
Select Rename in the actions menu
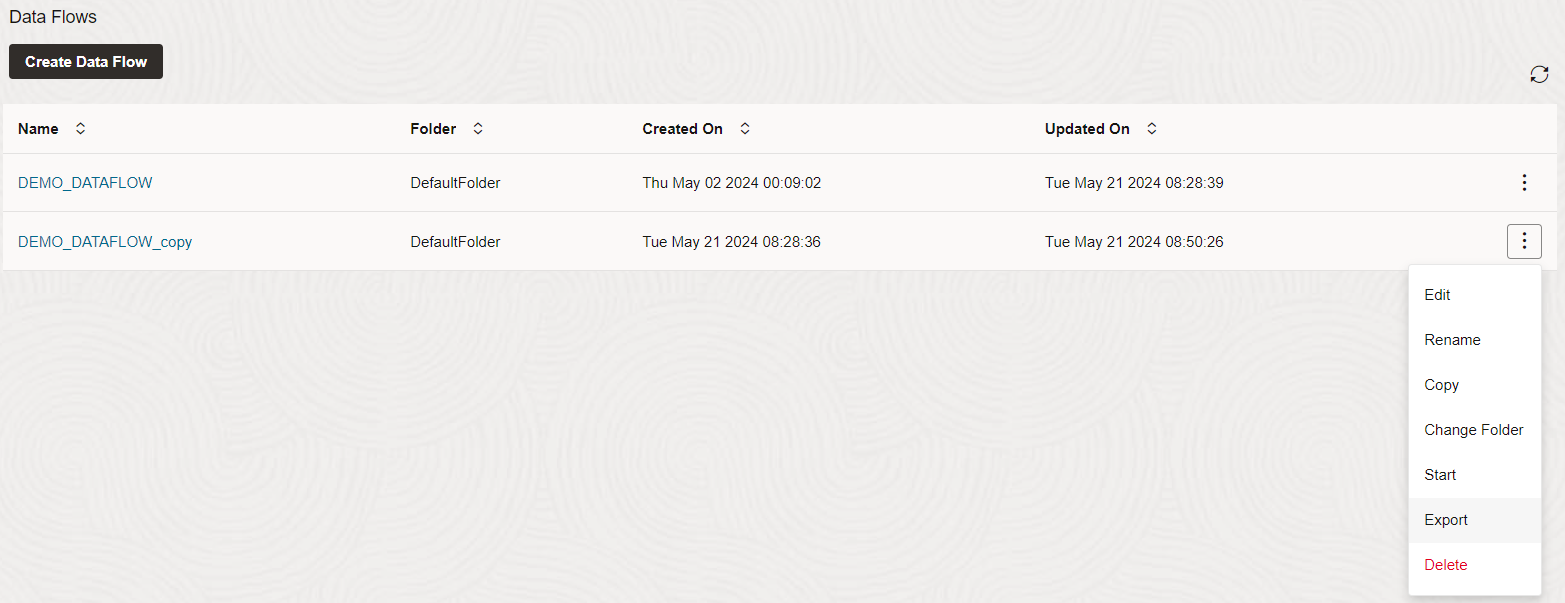click(1452, 340)
